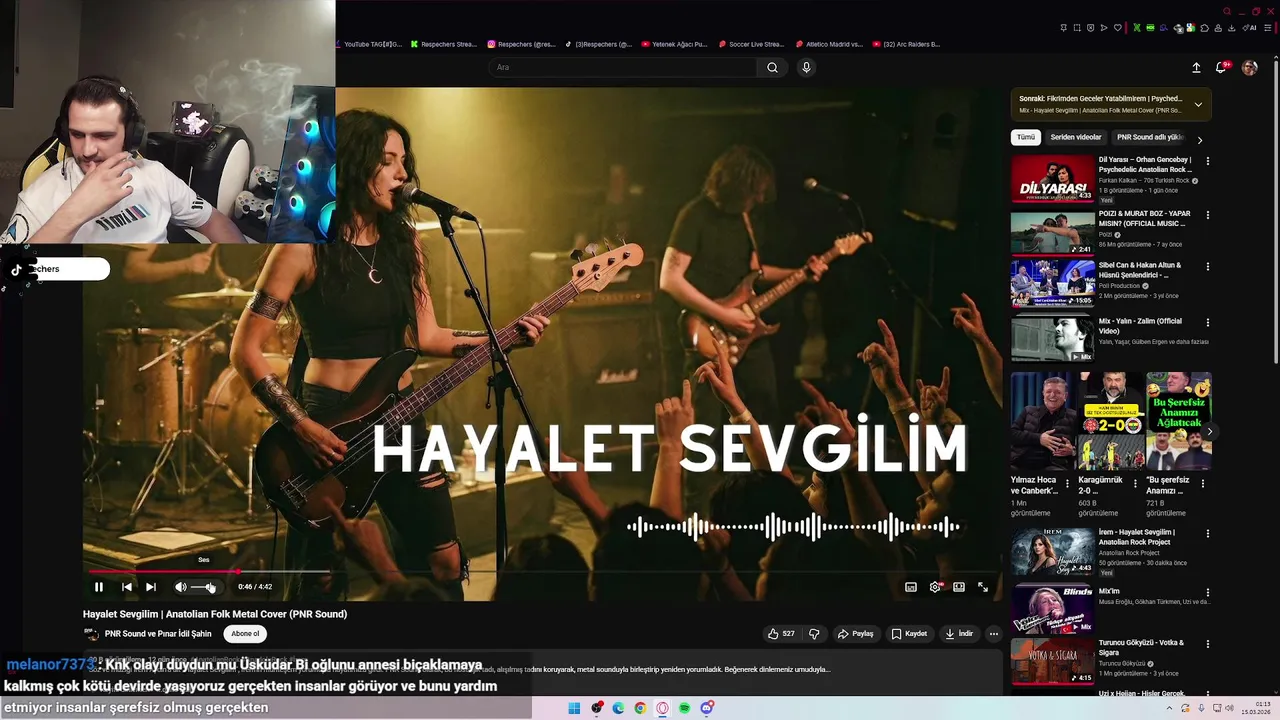The height and width of the screenshot is (720, 1280).
Task: Adjust the volume slider handle
Action: pyautogui.click(x=210, y=587)
